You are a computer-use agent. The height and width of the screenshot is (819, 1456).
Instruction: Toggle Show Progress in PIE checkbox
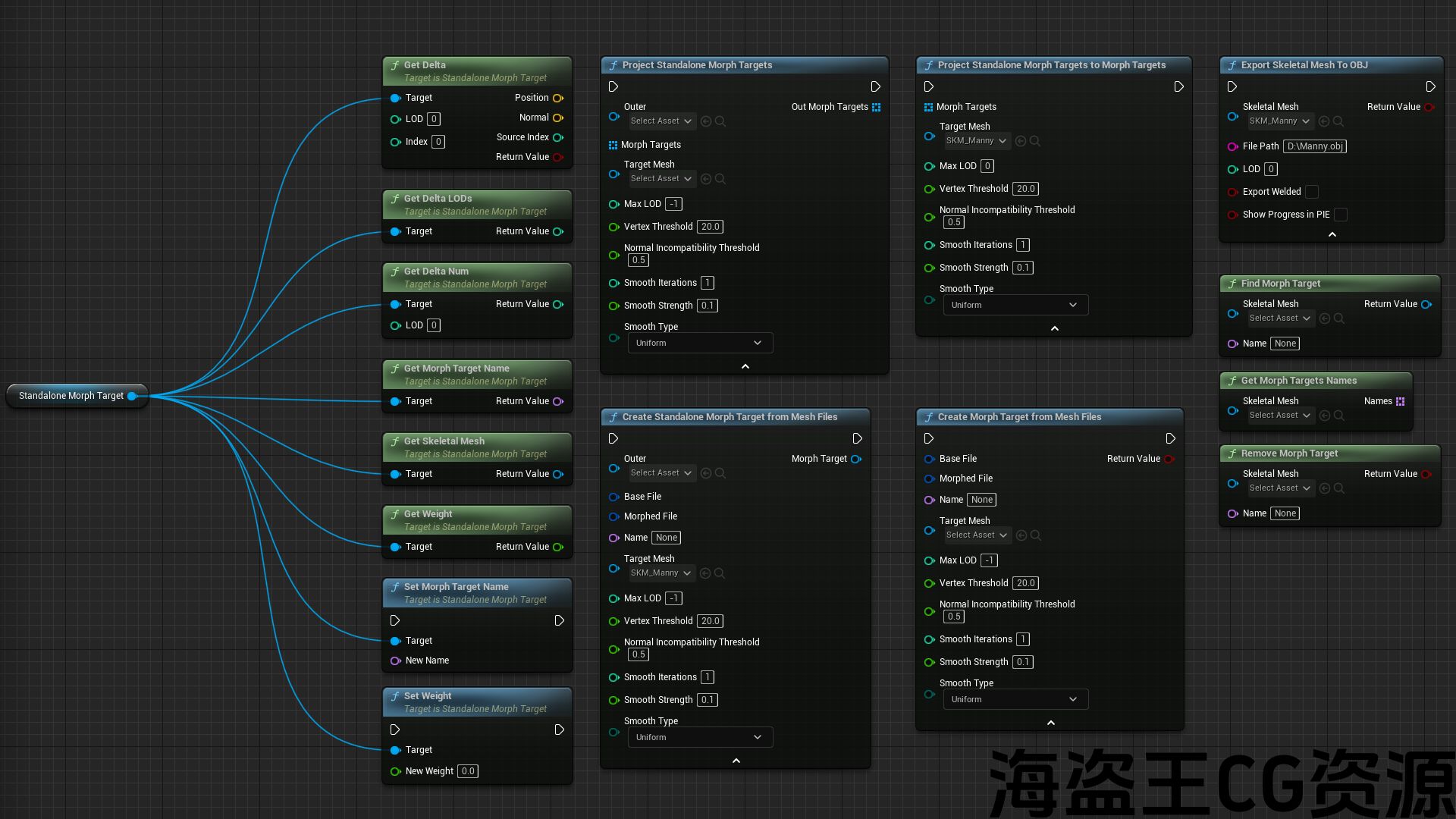coord(1341,215)
